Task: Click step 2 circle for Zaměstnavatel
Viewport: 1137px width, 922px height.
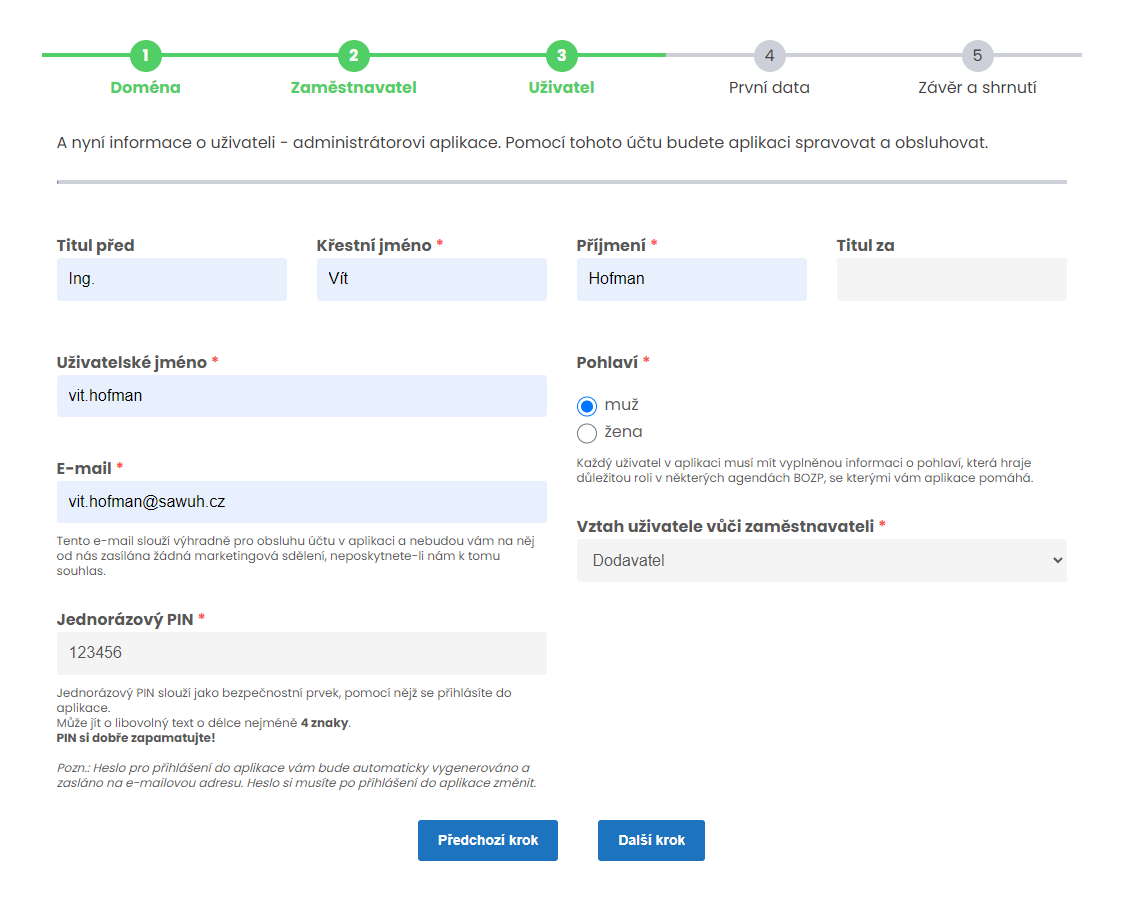Action: (353, 56)
